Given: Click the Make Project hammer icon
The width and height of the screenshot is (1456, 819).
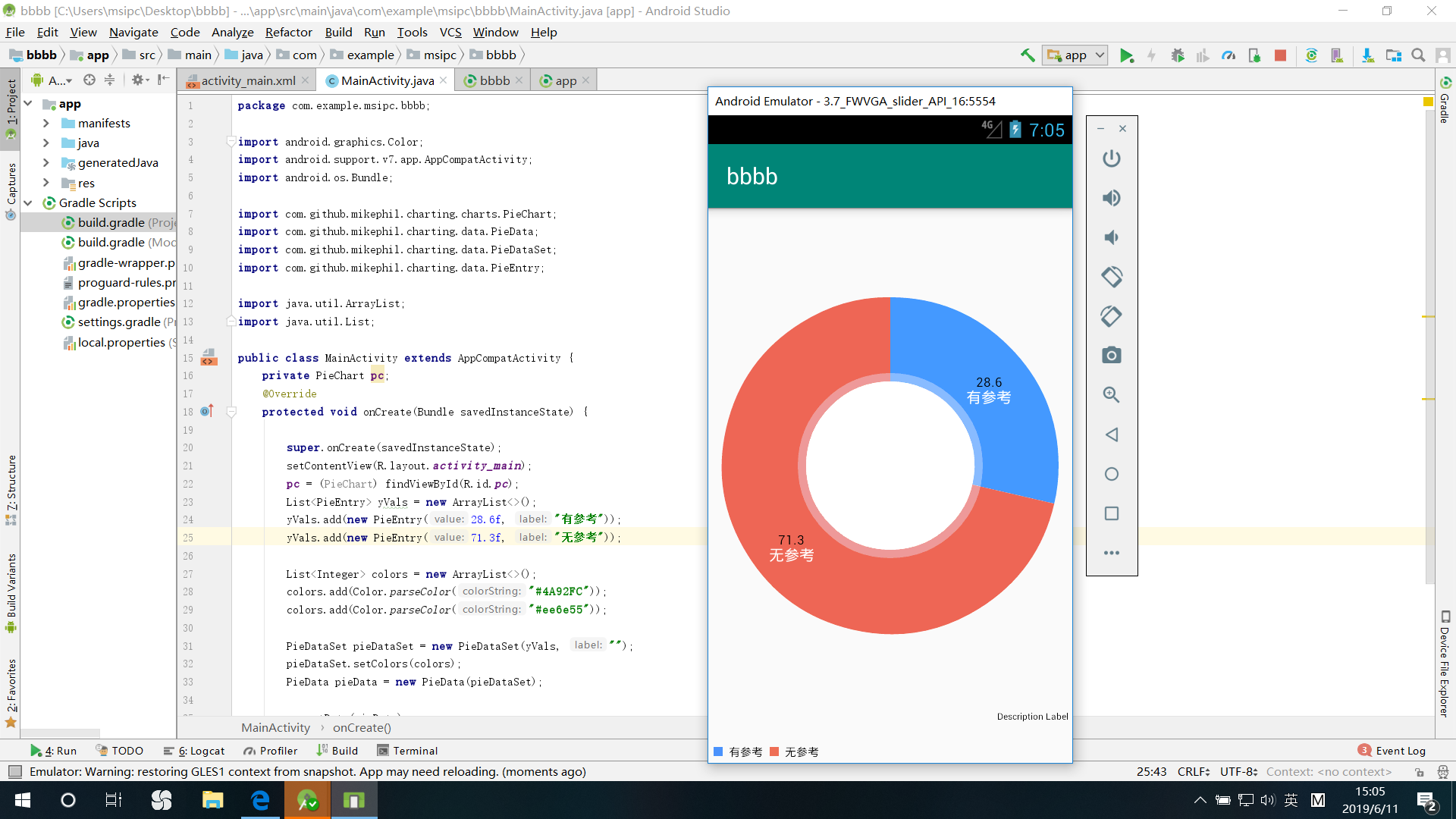Looking at the screenshot, I should (x=1028, y=55).
